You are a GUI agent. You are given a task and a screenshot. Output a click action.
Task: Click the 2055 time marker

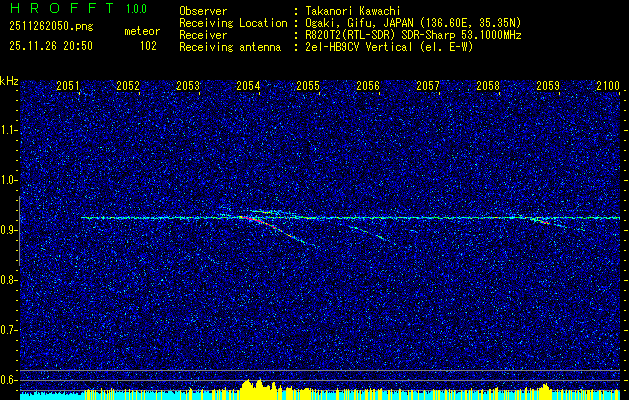[308, 86]
